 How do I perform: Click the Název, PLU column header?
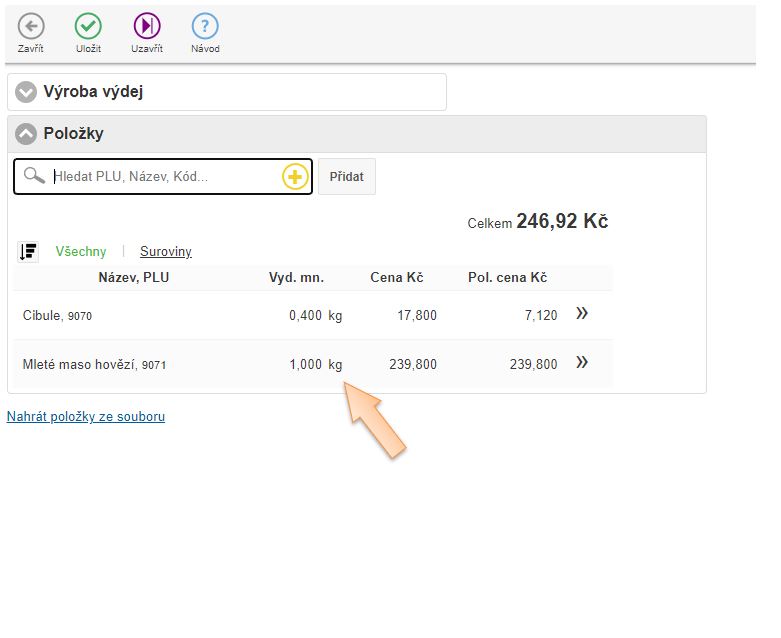tap(133, 278)
